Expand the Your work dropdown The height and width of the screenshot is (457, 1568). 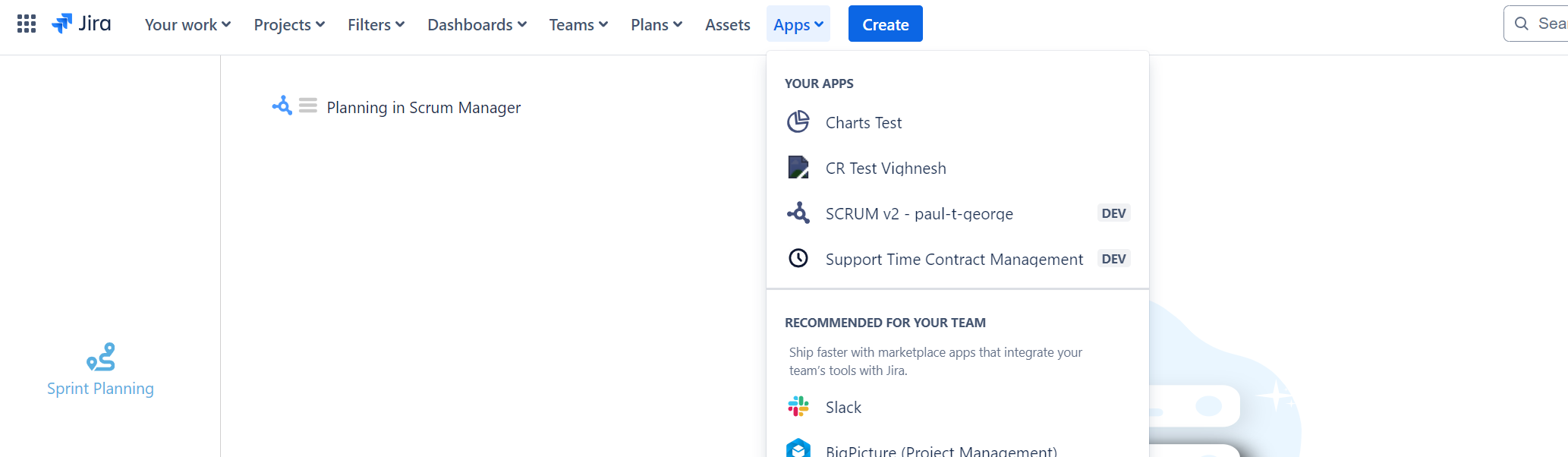point(187,25)
